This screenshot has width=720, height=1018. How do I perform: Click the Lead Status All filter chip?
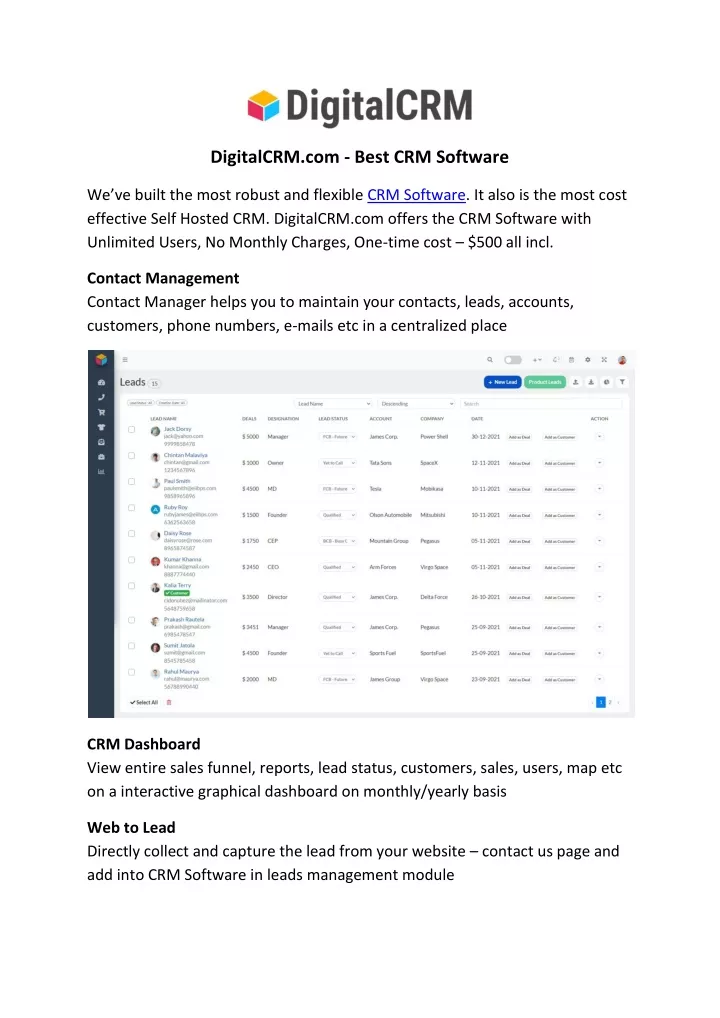click(140, 403)
